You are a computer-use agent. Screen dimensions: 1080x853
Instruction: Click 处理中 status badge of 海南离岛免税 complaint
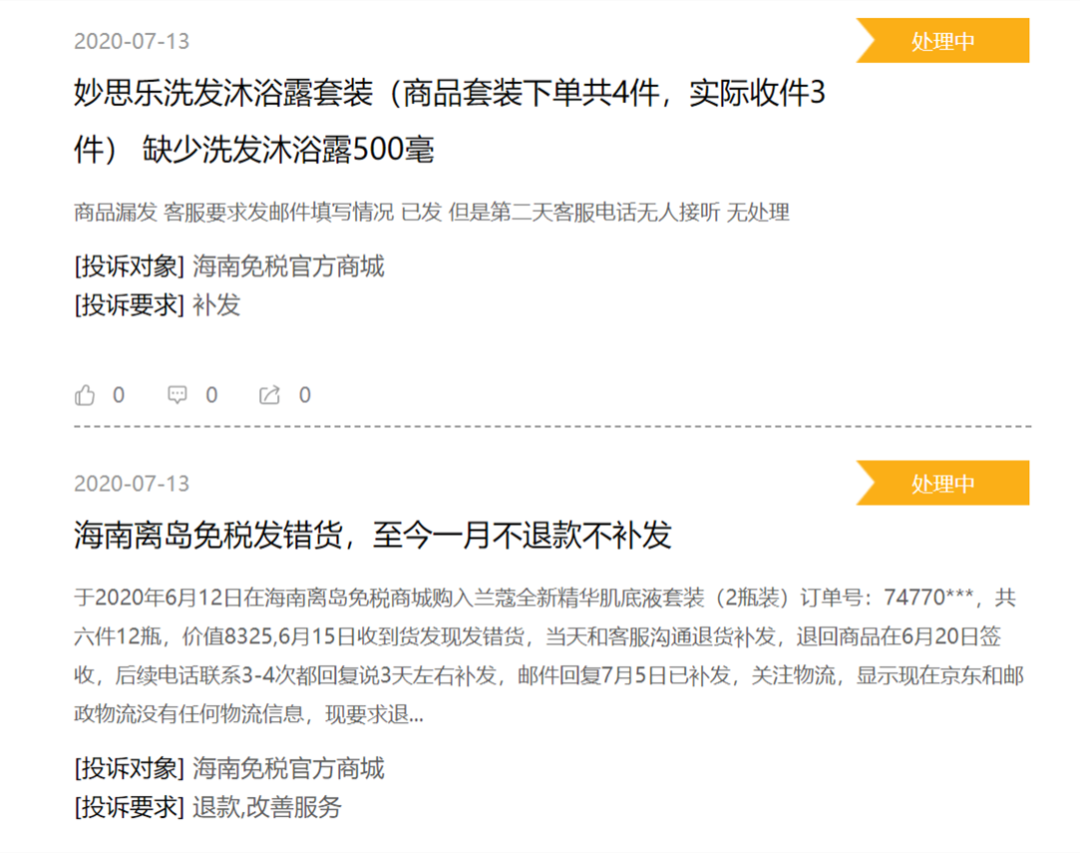click(x=942, y=483)
